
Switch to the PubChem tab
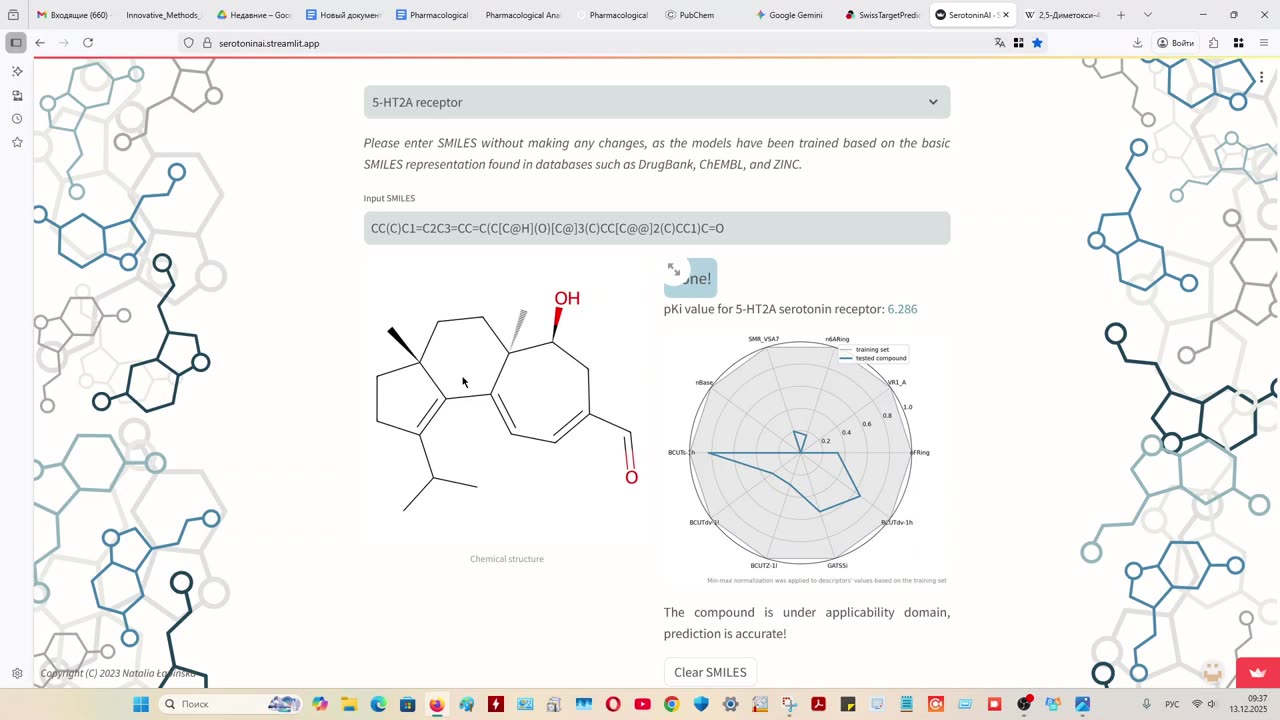click(x=689, y=15)
